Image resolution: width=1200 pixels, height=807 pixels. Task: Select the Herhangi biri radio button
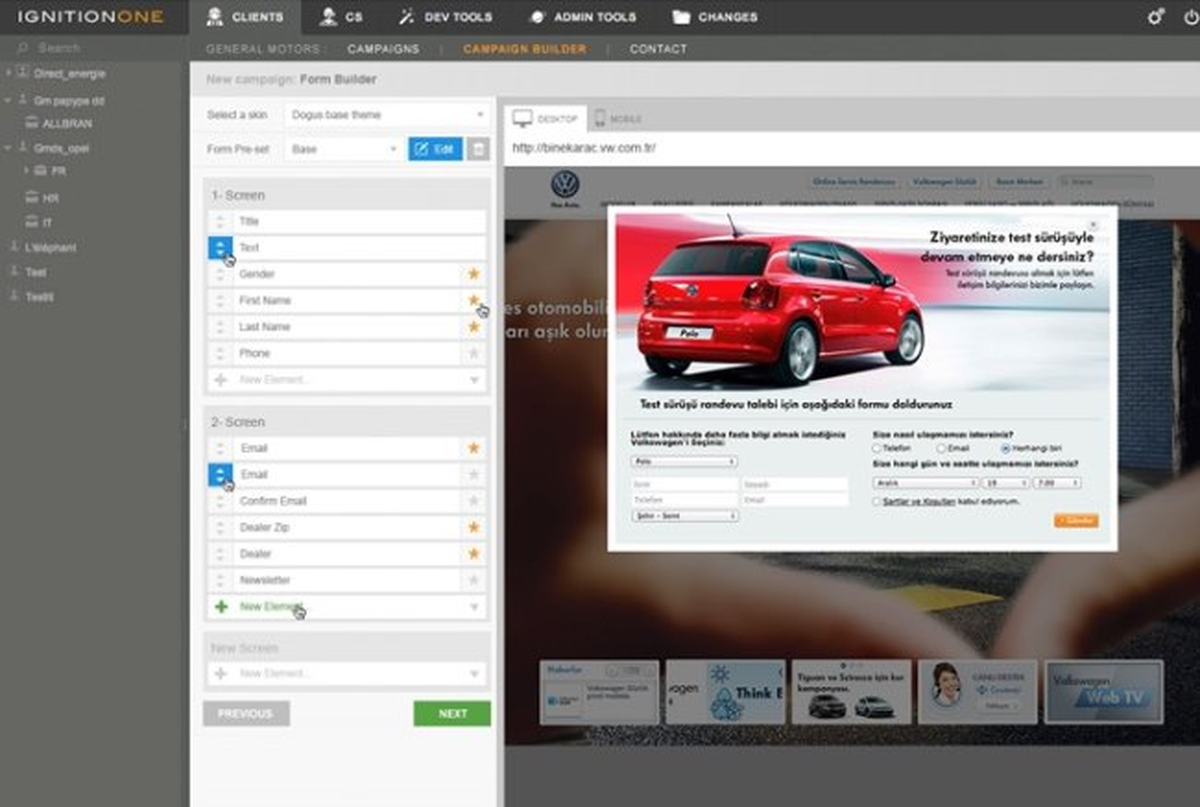point(1004,449)
